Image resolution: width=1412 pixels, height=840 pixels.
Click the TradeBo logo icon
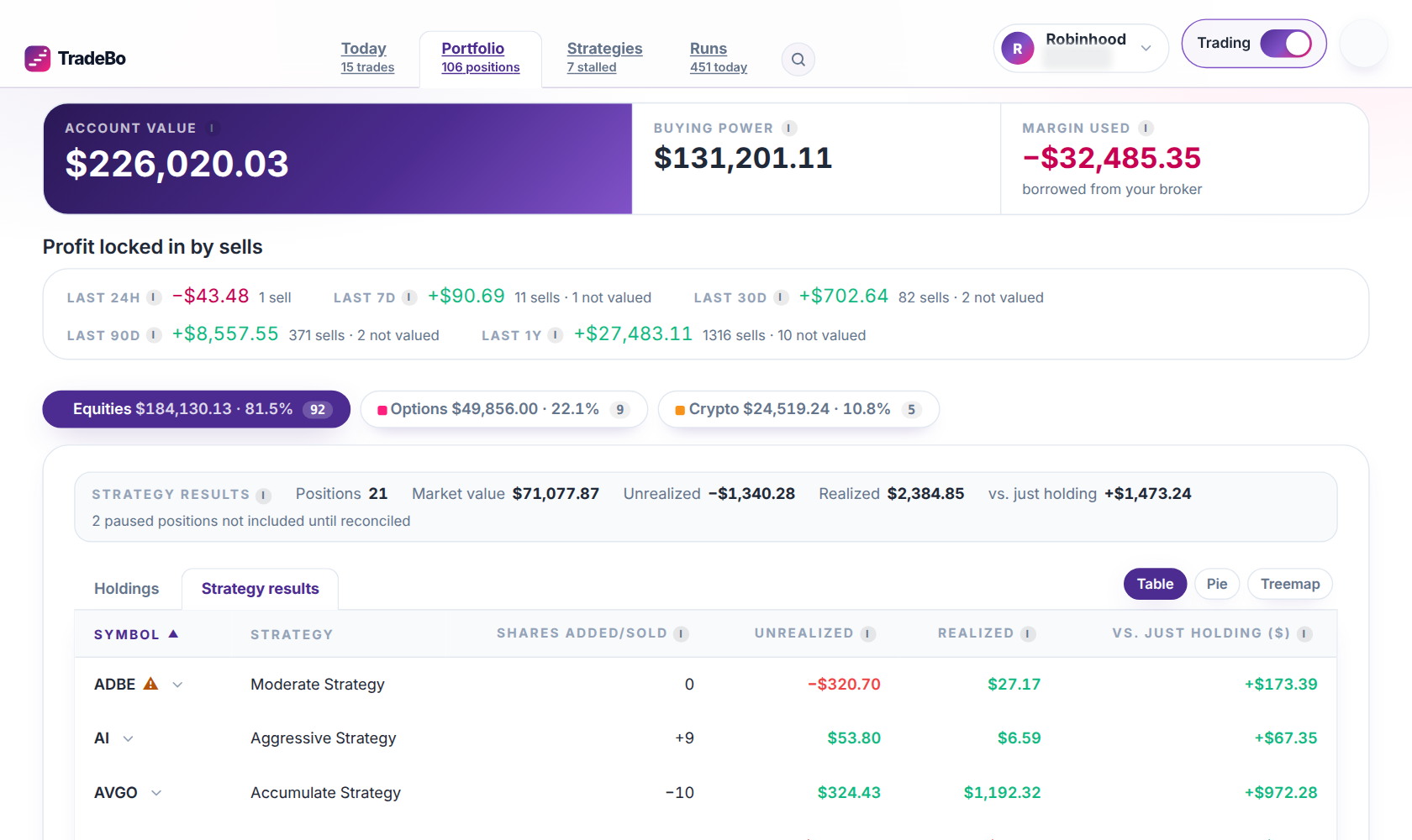point(38,58)
